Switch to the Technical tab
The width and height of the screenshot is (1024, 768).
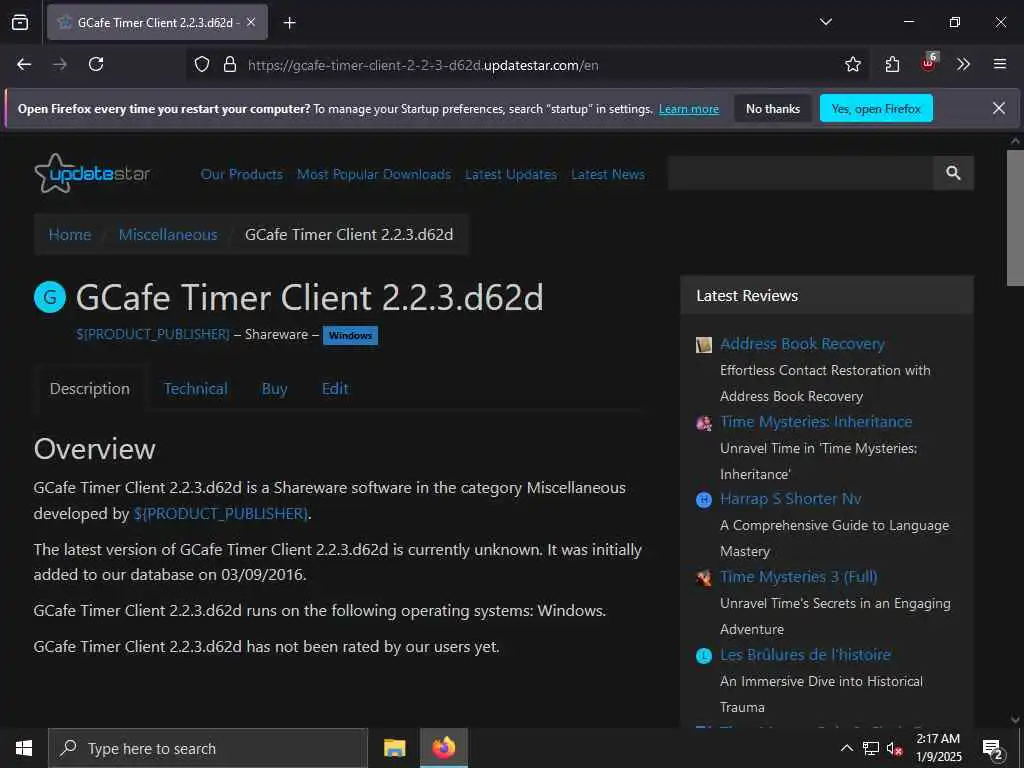tap(195, 389)
